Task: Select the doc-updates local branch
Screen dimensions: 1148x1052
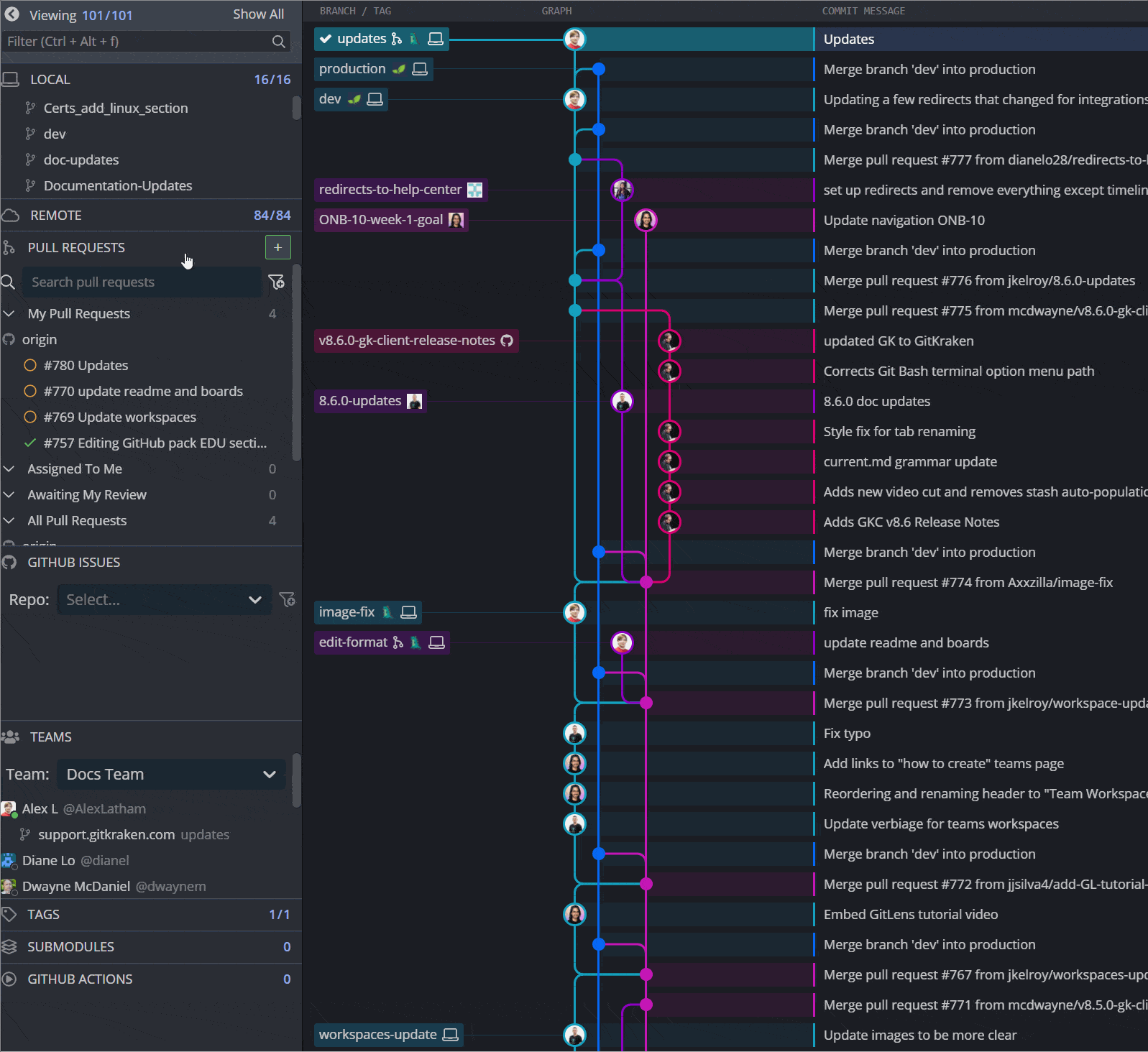Action: (x=81, y=160)
